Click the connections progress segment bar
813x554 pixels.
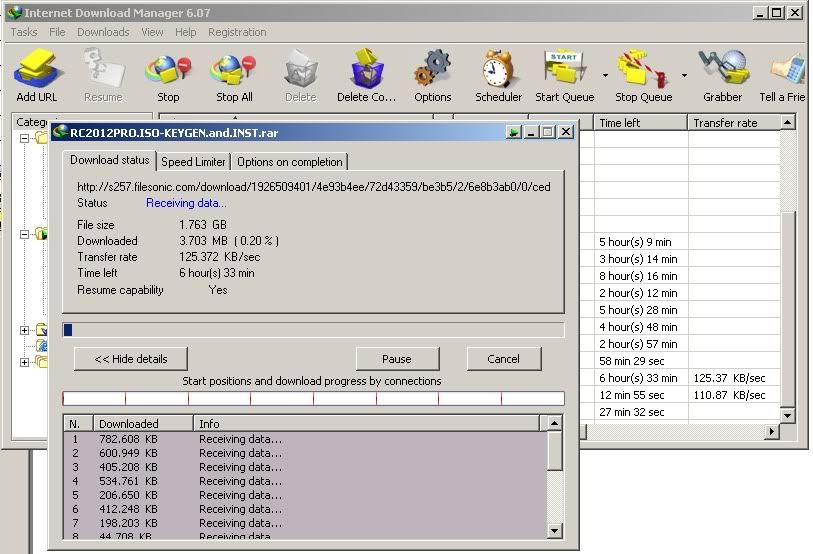pyautogui.click(x=313, y=398)
